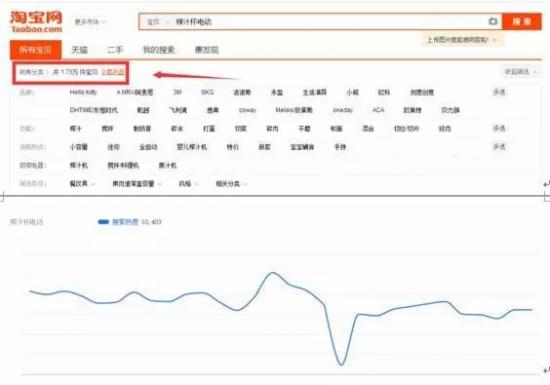This screenshot has height=385, width=550.
Task: Select the 婴儿榨汁机 filter option
Action: pos(192,147)
